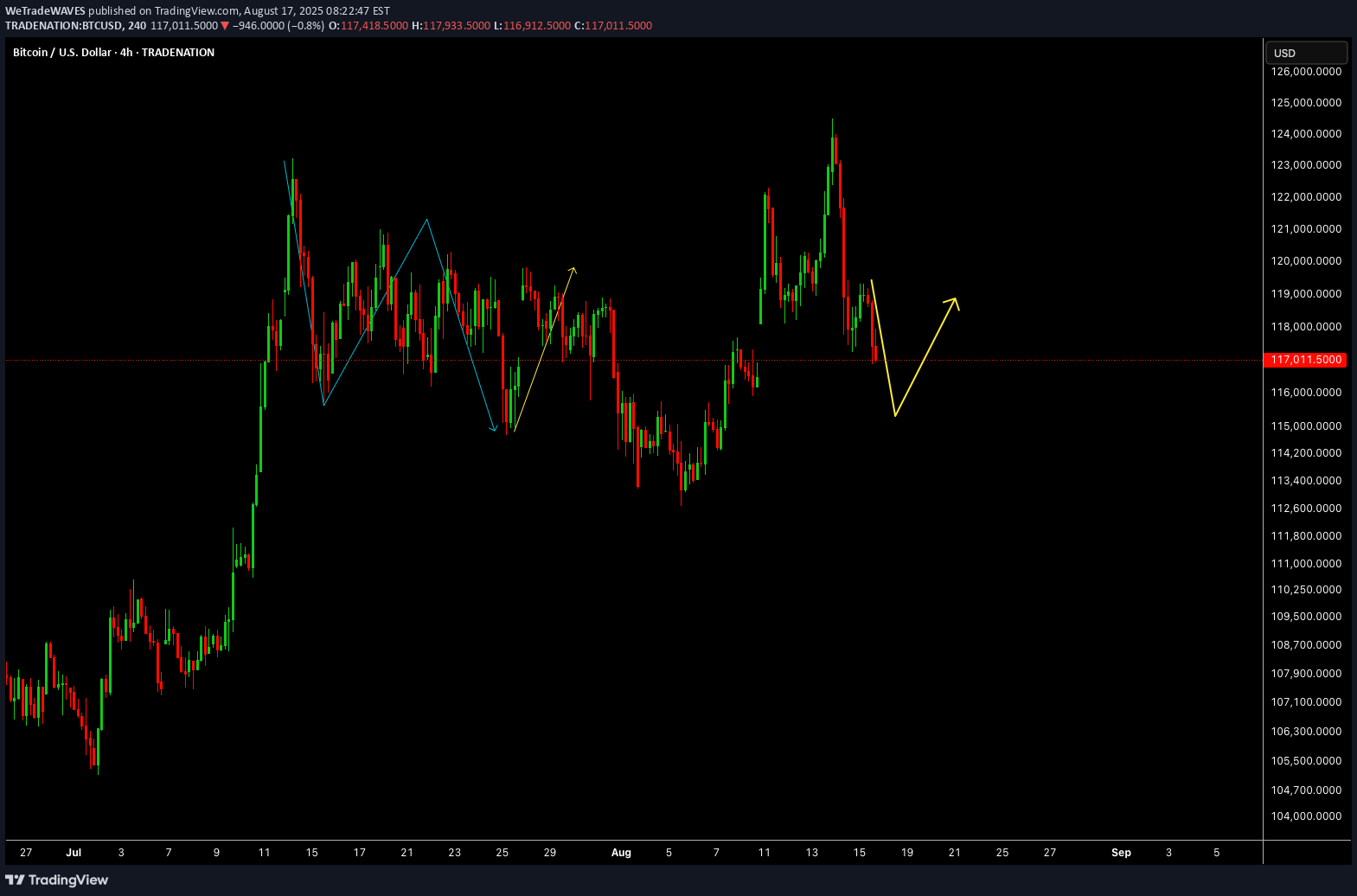Click the WeTradeWAVES author name
1357x896 pixels.
[45, 11]
